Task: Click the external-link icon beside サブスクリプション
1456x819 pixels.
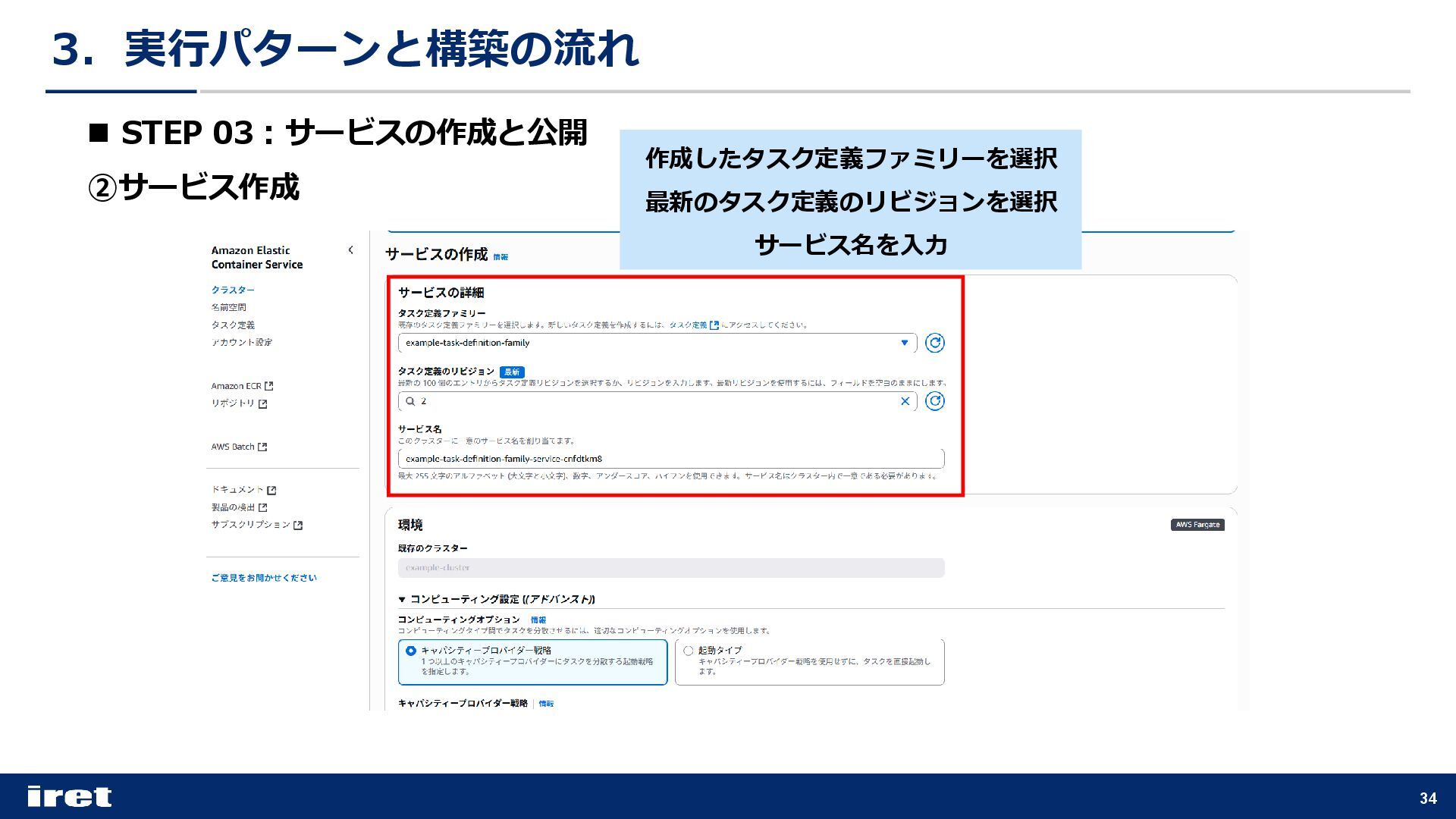Action: (298, 526)
